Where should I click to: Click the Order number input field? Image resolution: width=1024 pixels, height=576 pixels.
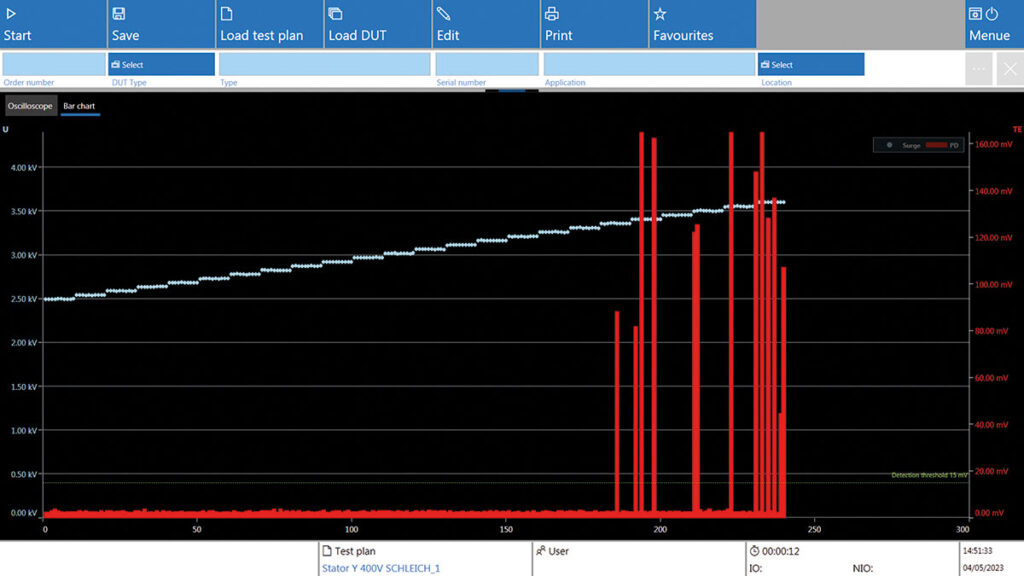click(x=53, y=65)
